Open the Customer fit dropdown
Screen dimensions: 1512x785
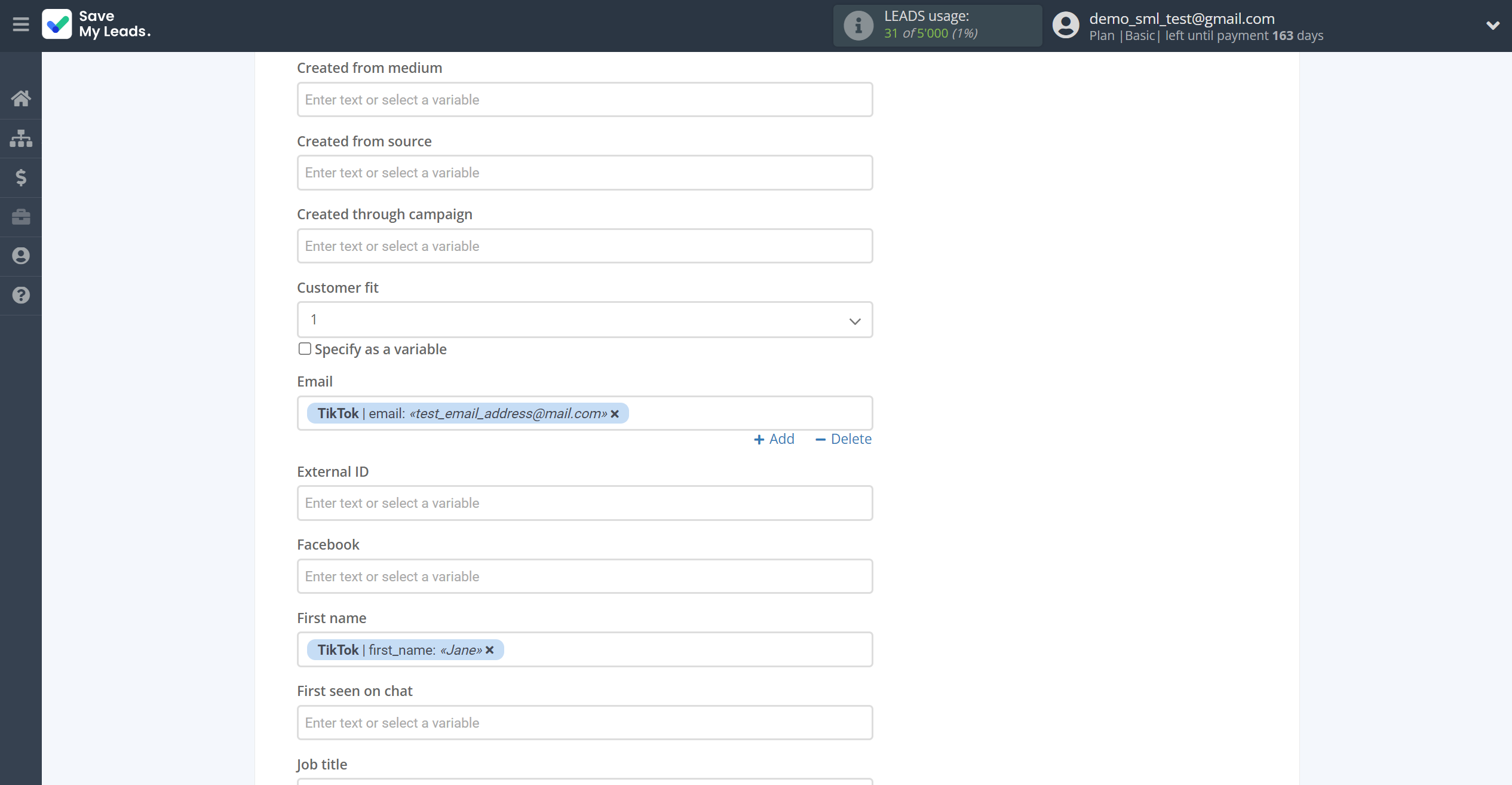(585, 320)
